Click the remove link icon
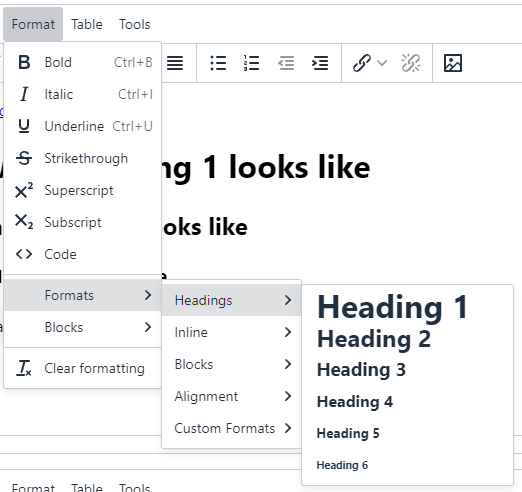Screen dimensions: 522x492 (411, 63)
